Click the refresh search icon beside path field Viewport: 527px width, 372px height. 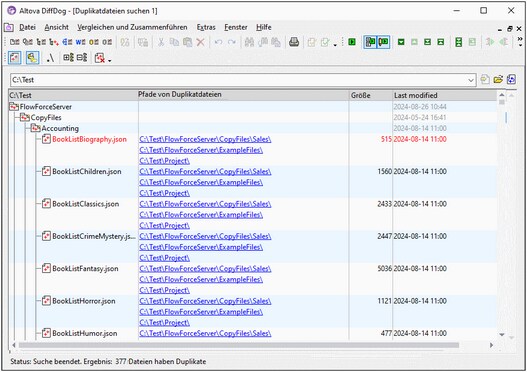click(x=511, y=80)
